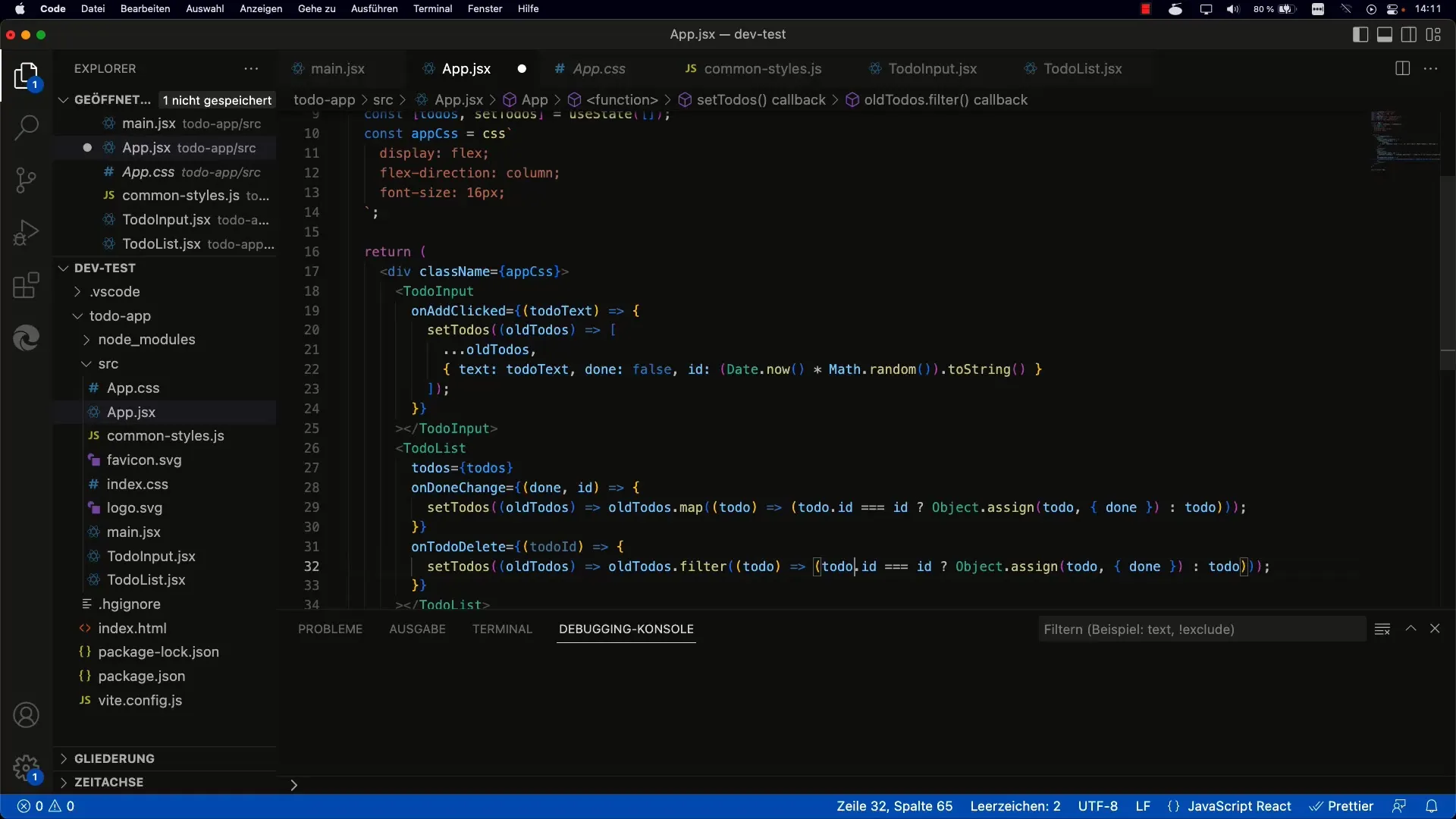Open the AUSGABE panel tab
The height and width of the screenshot is (819, 1456).
pos(417,629)
